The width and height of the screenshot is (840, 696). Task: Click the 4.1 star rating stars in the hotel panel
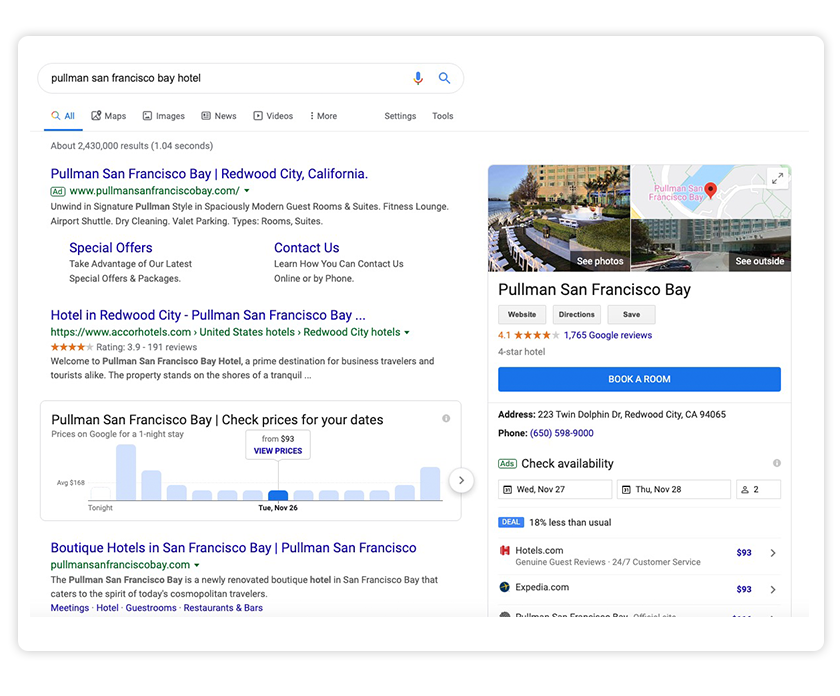[536, 335]
